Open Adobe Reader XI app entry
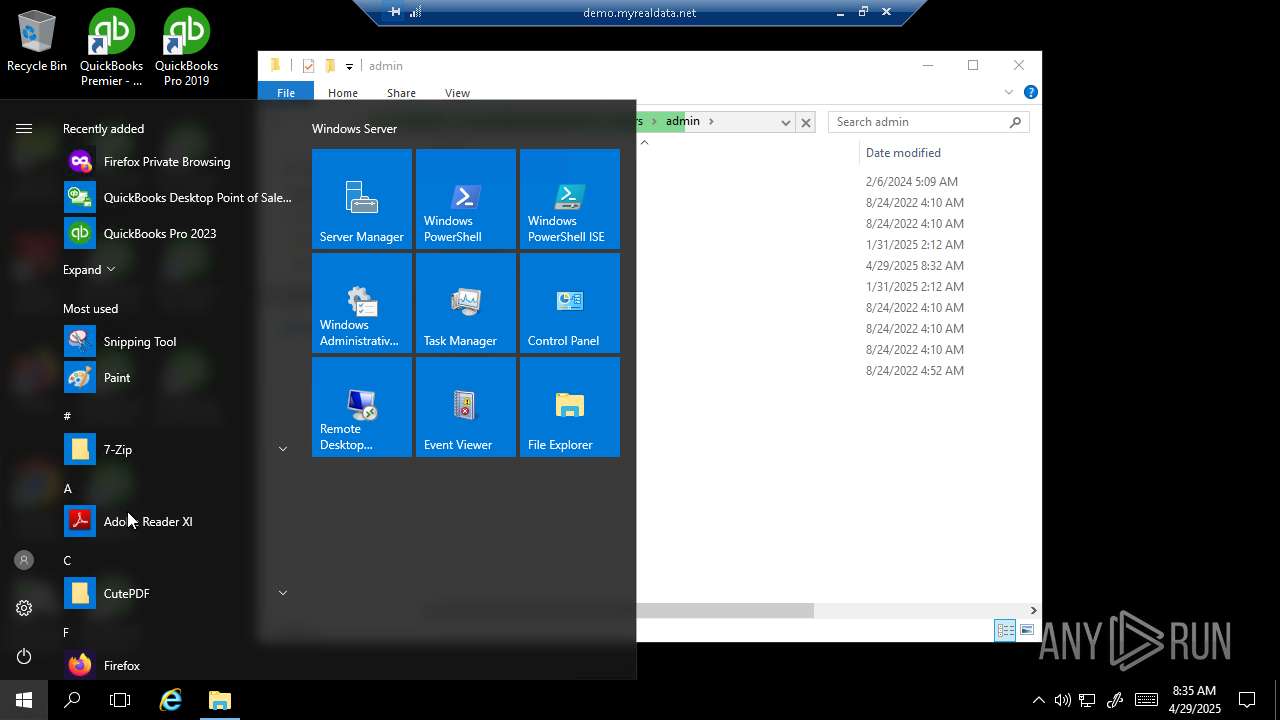Screen dimensions: 1280x720 coord(178,522)
